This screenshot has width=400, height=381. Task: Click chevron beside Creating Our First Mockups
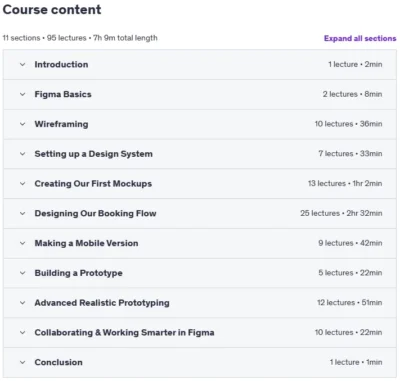[22, 184]
